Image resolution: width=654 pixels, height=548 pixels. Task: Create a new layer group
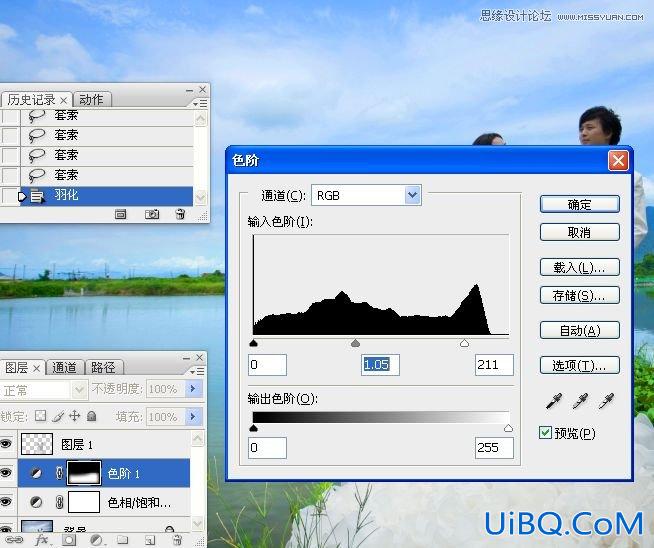point(123,540)
